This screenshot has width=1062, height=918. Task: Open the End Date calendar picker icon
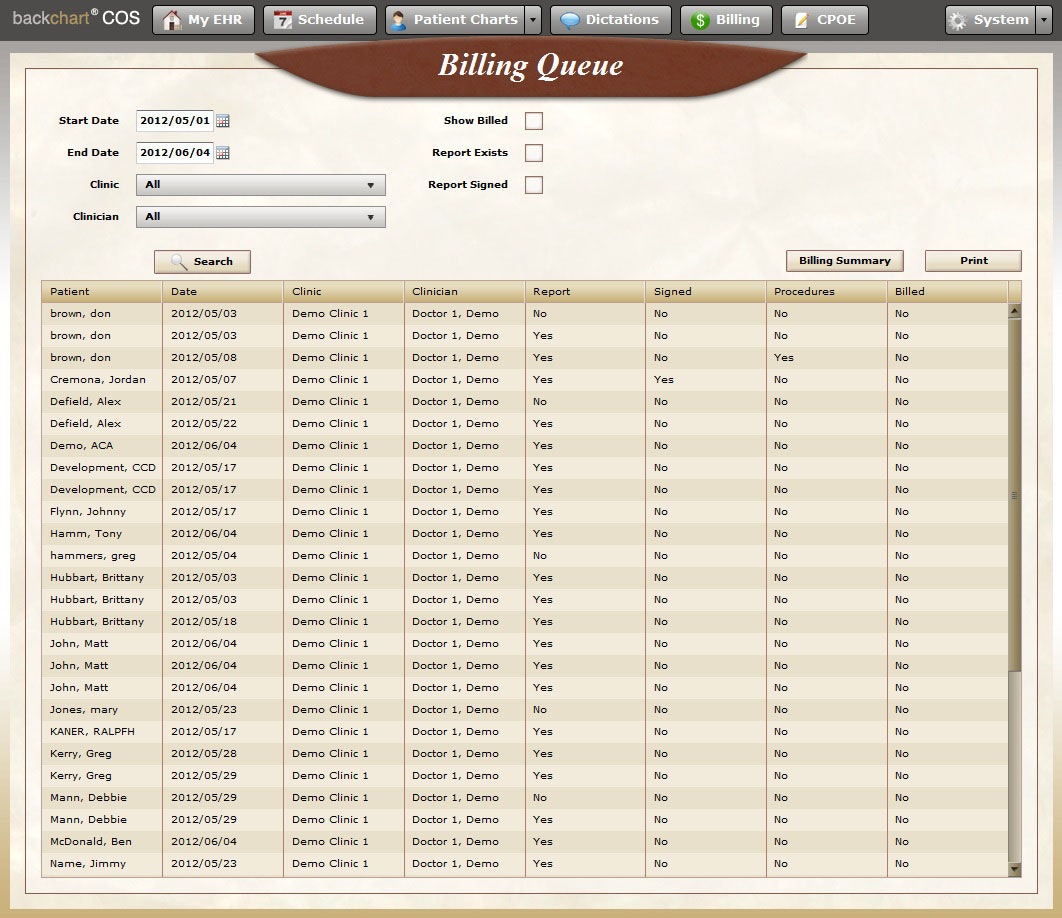pos(223,152)
